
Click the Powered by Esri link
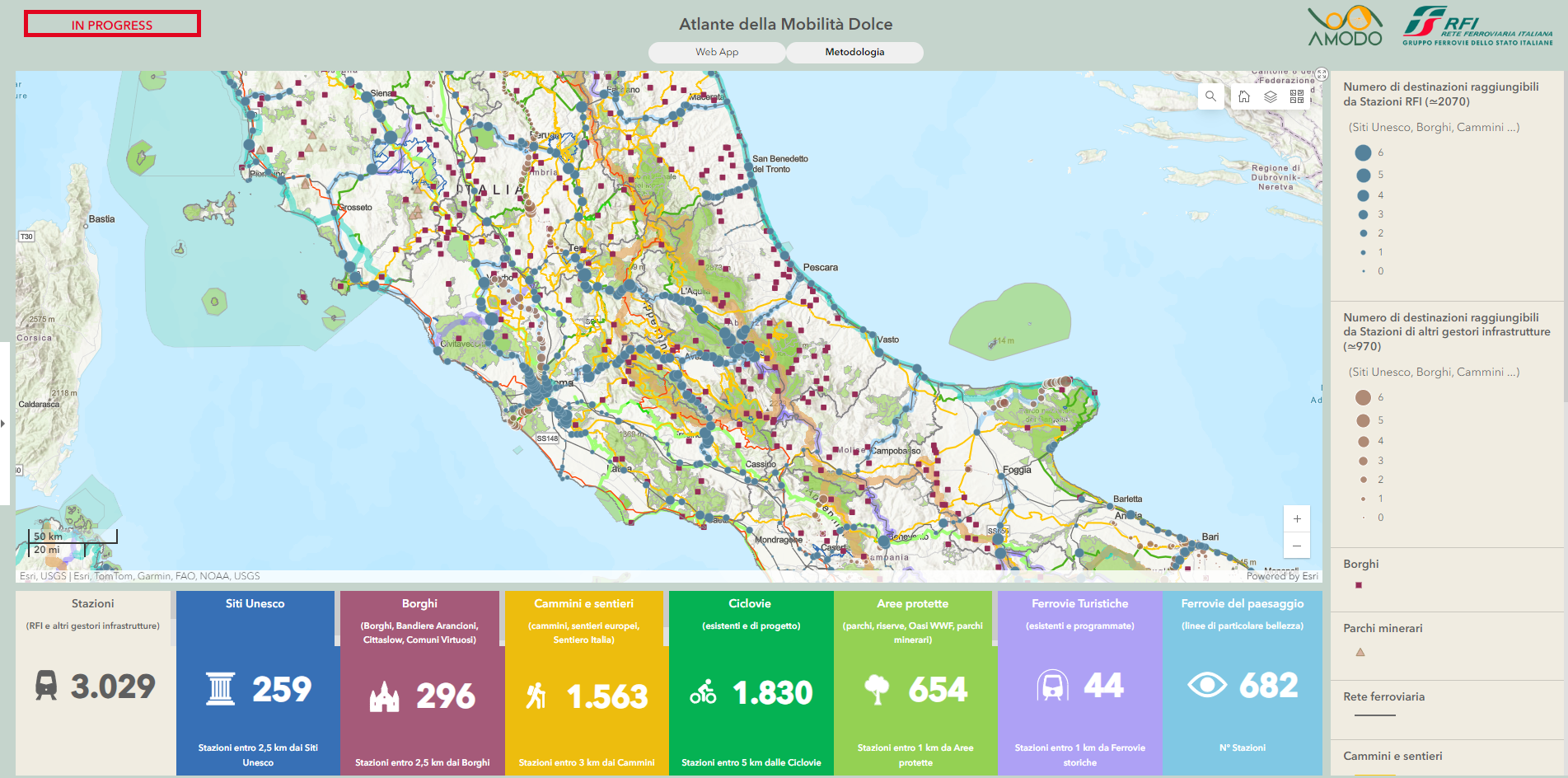(x=1282, y=576)
